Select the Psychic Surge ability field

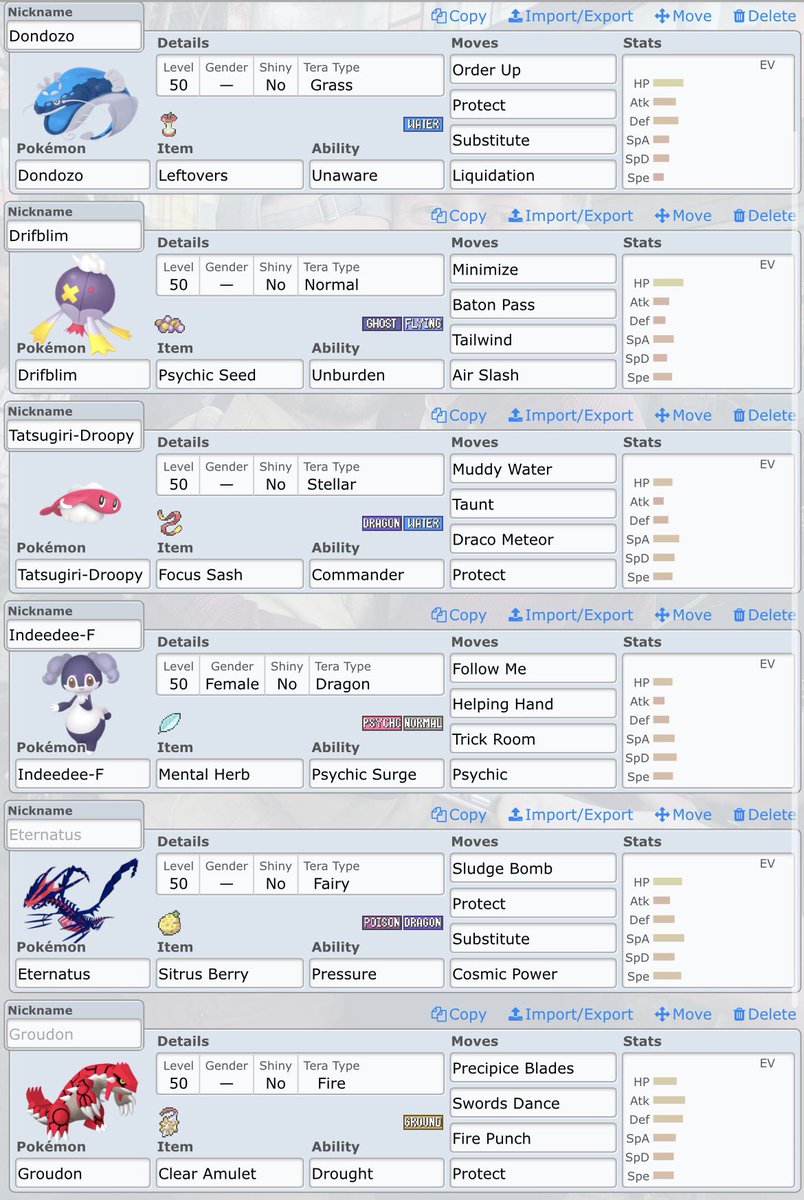coord(376,774)
